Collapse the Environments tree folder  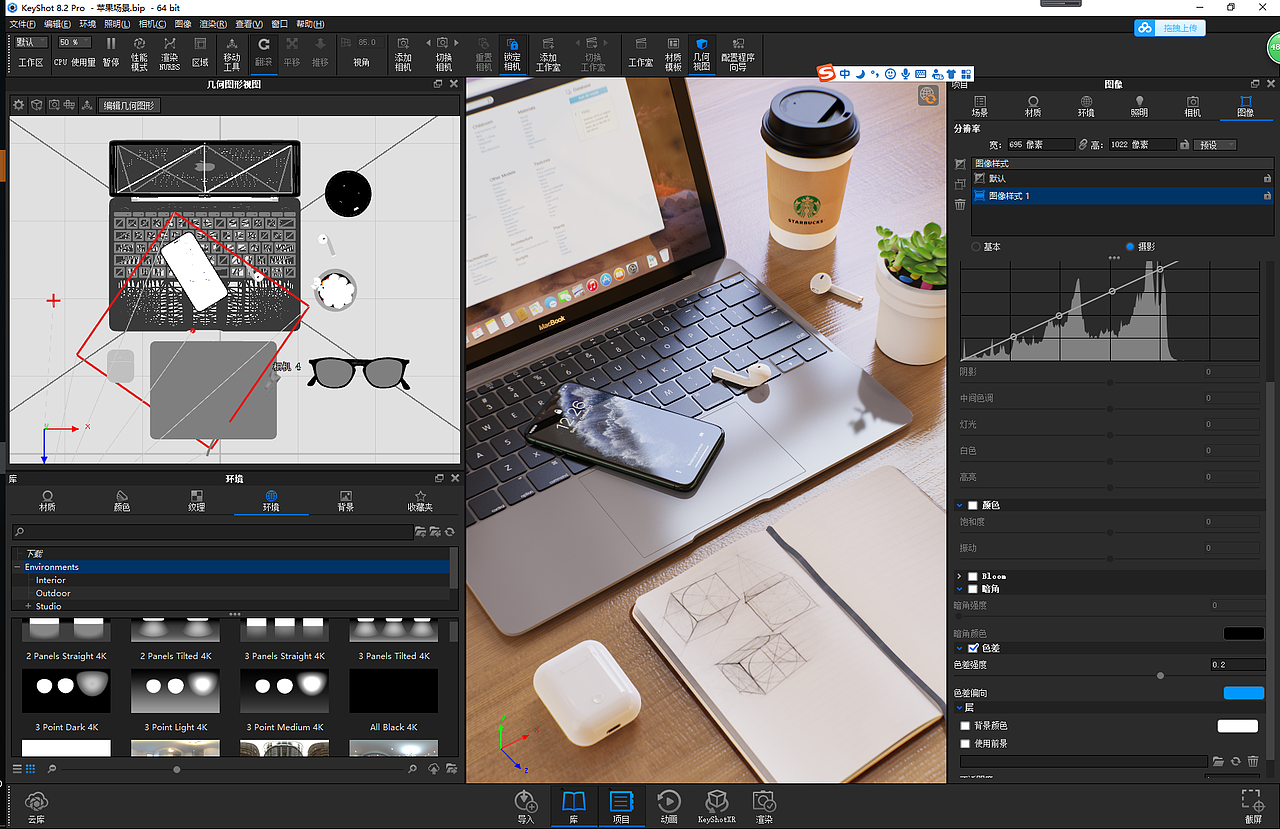click(x=18, y=567)
